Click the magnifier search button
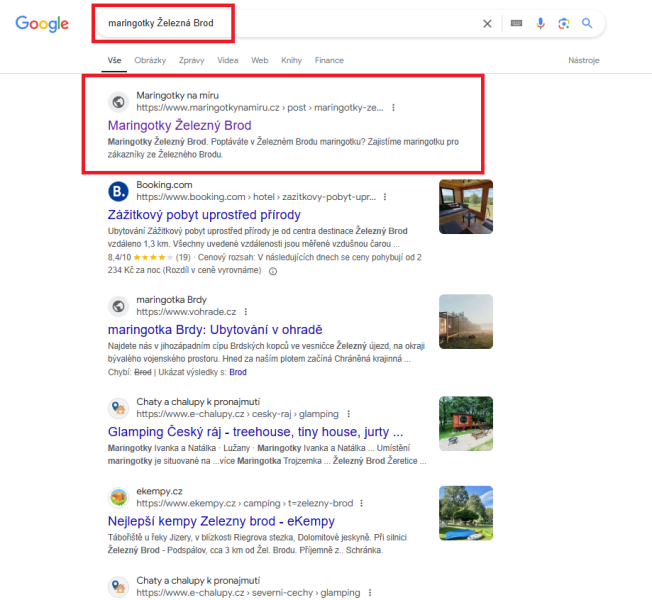The height and width of the screenshot is (600, 652). click(587, 23)
